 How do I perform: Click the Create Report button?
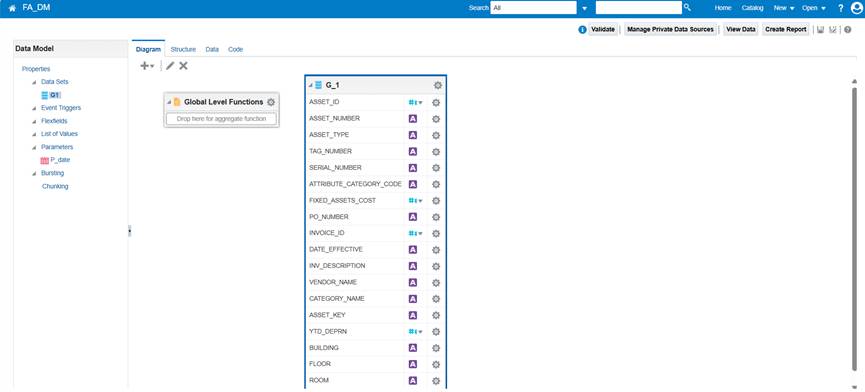click(786, 29)
